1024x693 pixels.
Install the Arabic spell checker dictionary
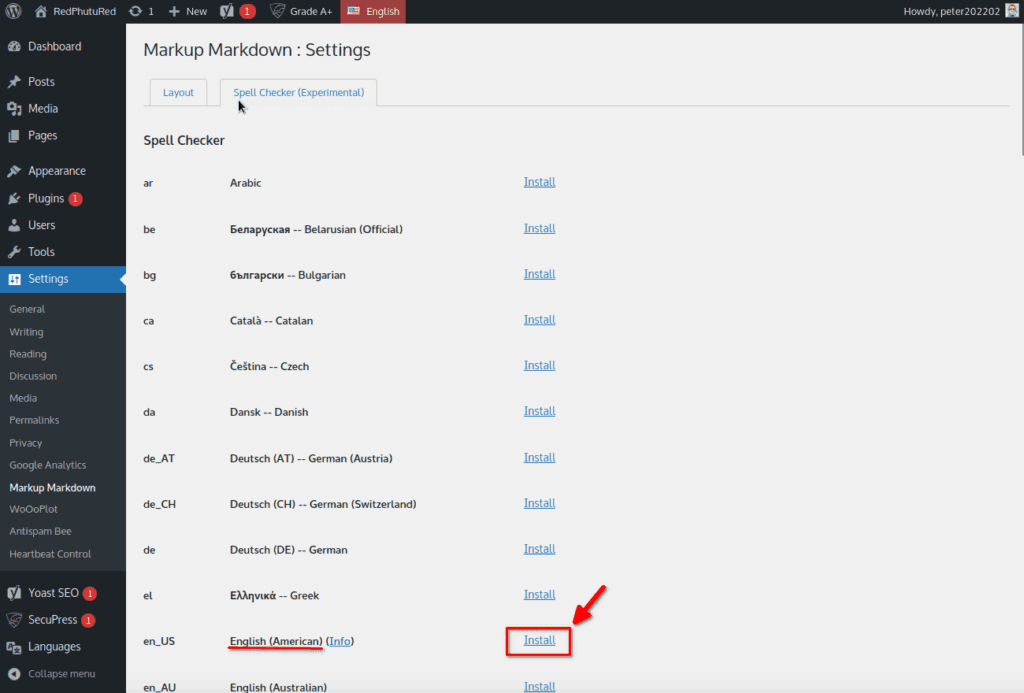pos(539,182)
